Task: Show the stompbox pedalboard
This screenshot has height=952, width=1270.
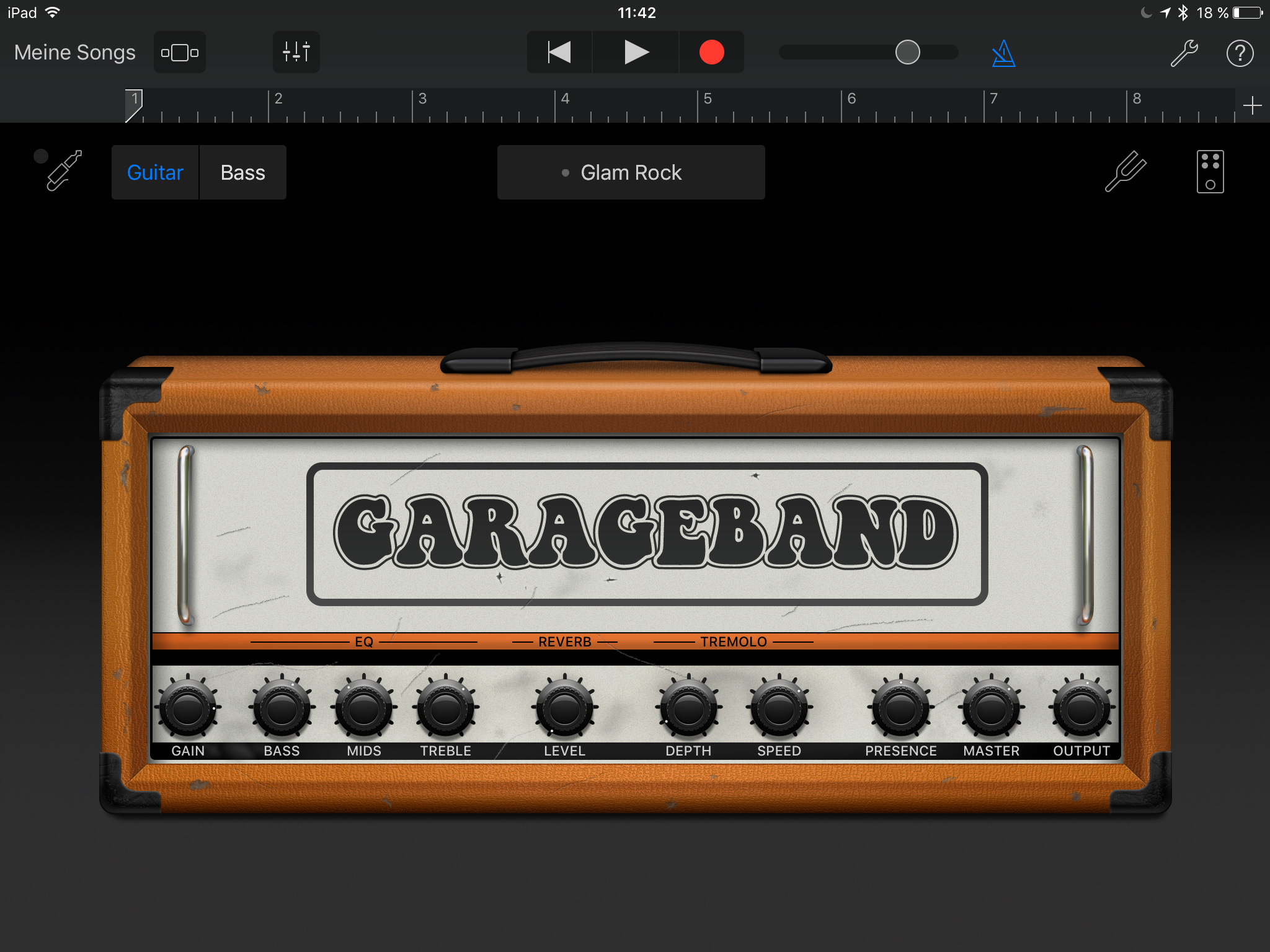Action: [1210, 172]
